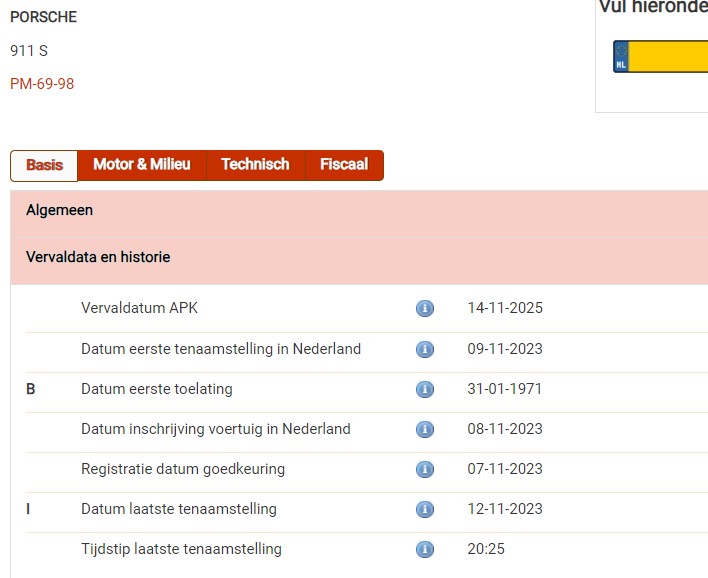The image size is (708, 578).
Task: Show info for Datum inschrijving voertuig in Nederland
Action: pyautogui.click(x=424, y=429)
